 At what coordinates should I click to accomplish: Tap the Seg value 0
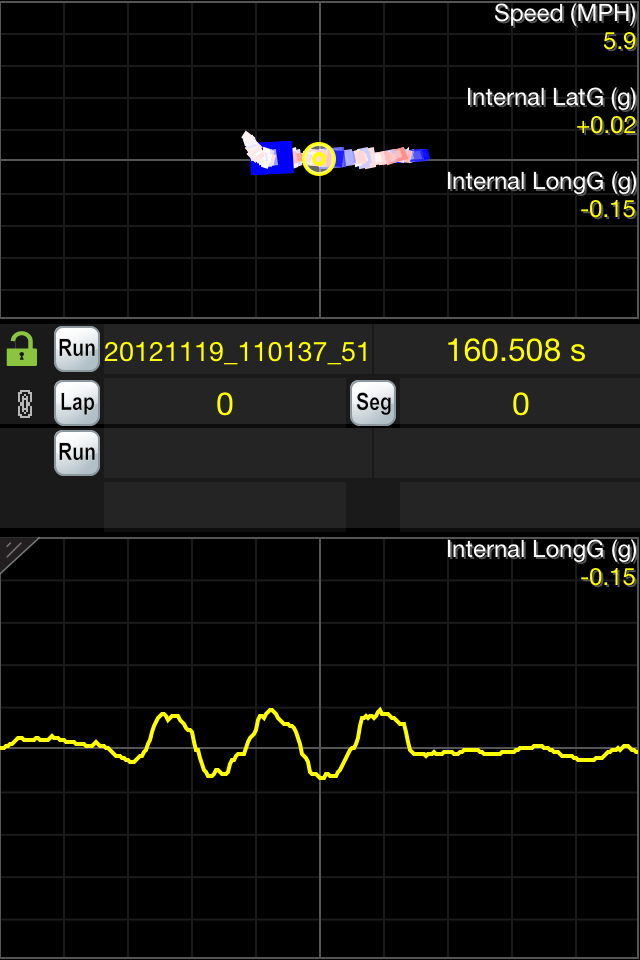point(521,404)
